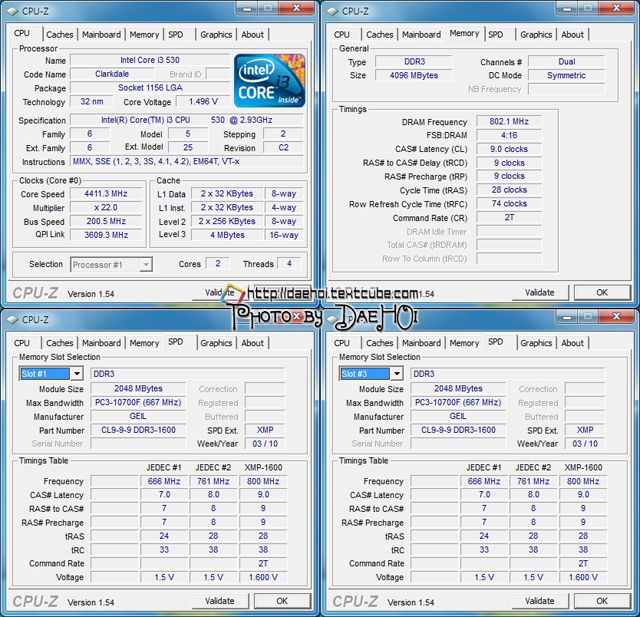The height and width of the screenshot is (617, 640).
Task: Click the Name field showing Intel Core i3 530
Action: coord(150,60)
